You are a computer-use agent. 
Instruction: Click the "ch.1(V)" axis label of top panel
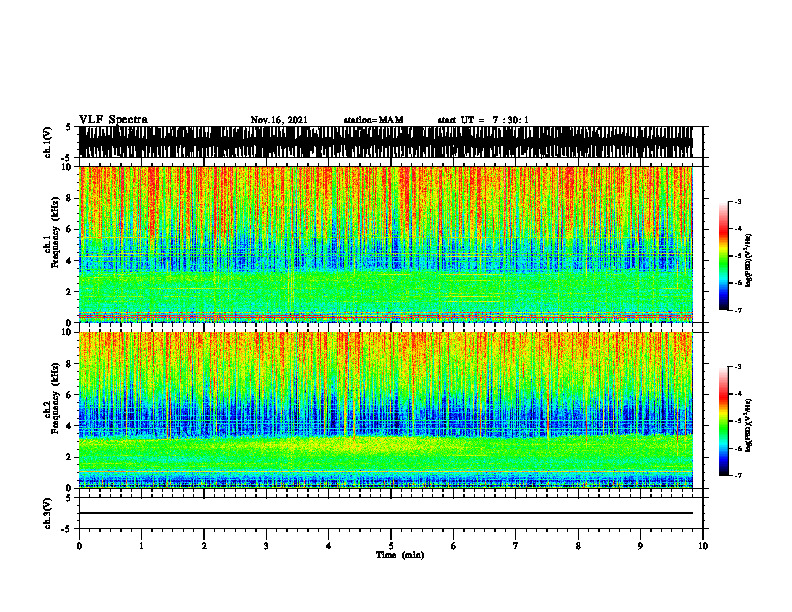[x=48, y=142]
